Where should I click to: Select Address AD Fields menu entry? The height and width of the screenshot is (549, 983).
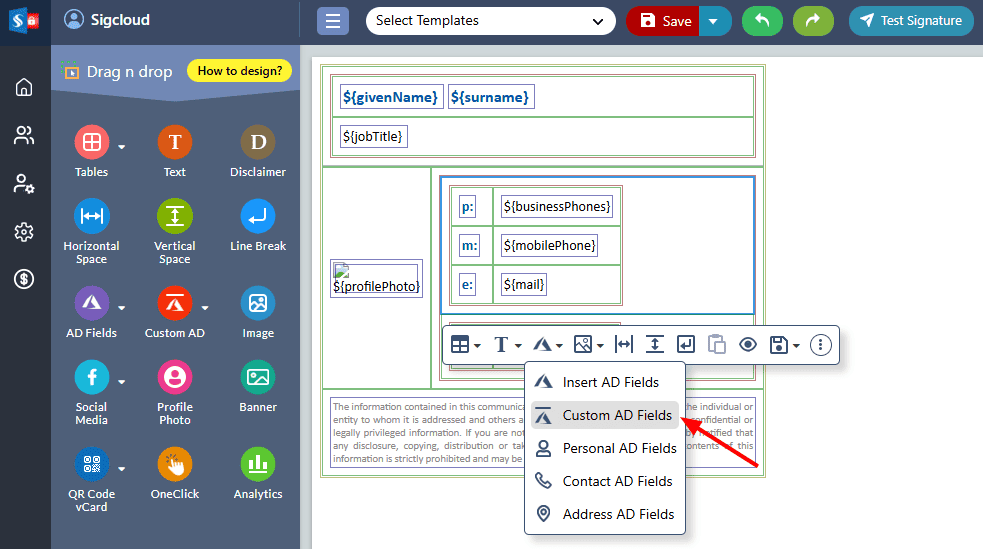pos(618,514)
